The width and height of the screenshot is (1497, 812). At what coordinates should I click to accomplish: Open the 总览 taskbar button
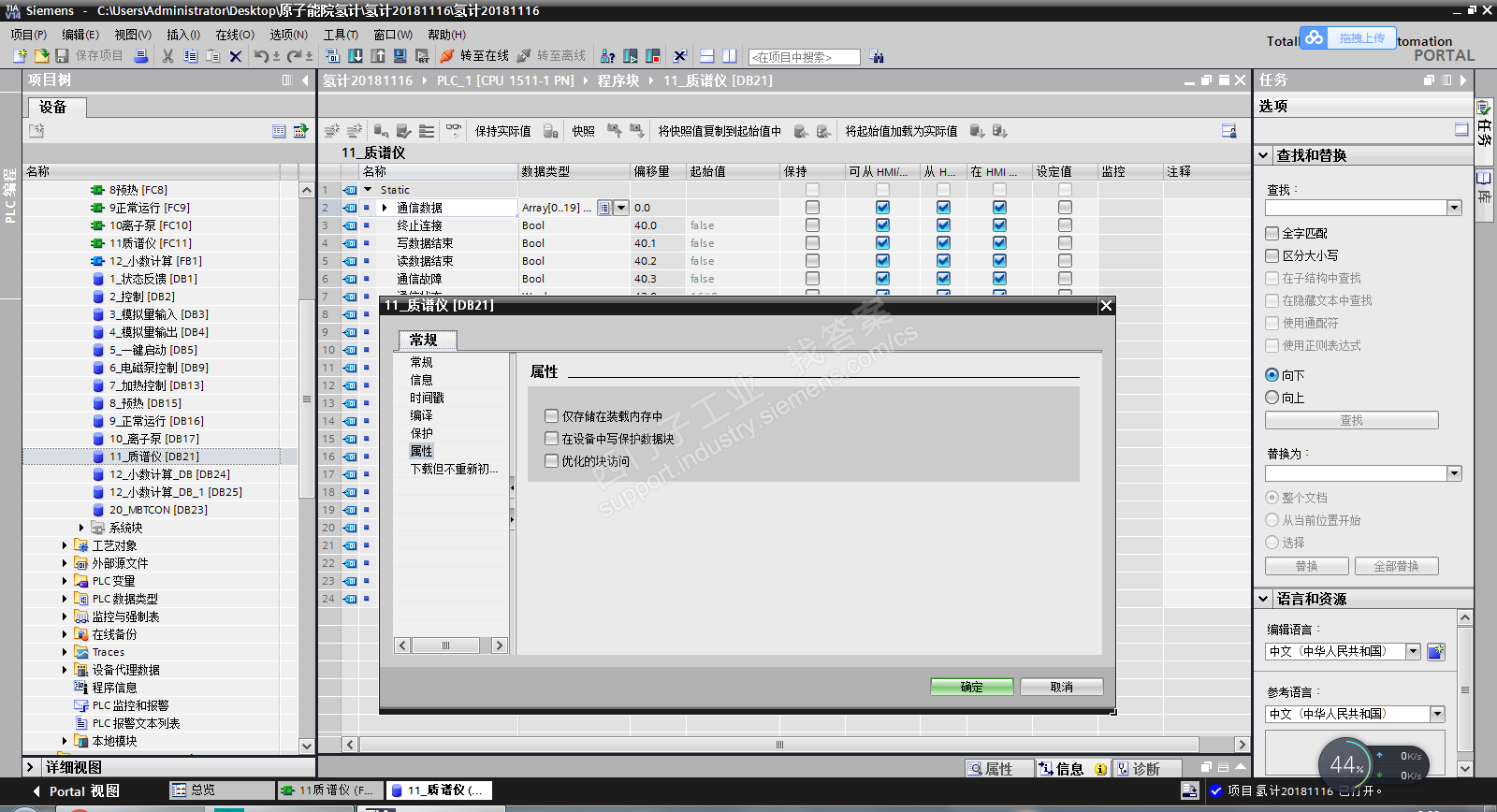[222, 790]
